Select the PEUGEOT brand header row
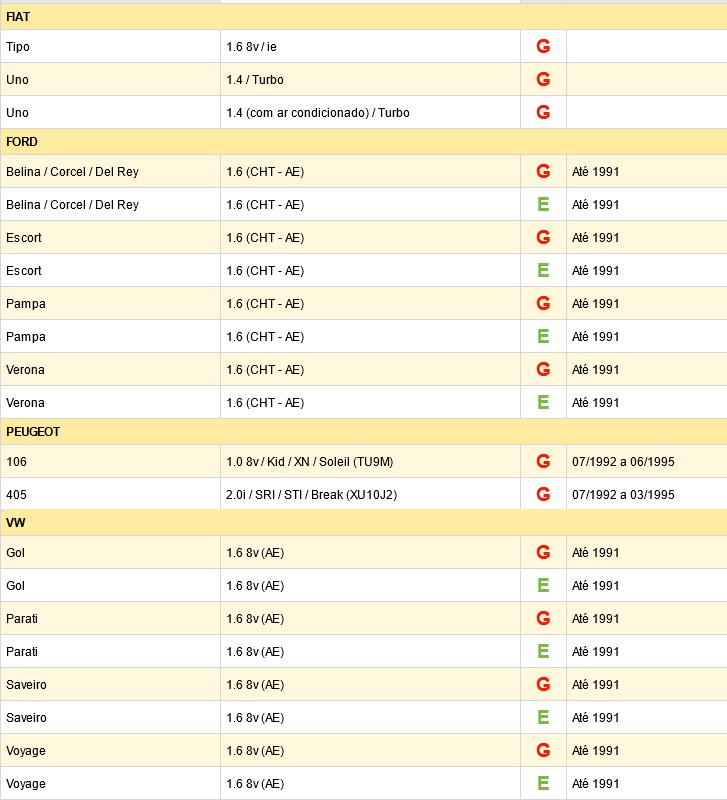 pyautogui.click(x=364, y=432)
